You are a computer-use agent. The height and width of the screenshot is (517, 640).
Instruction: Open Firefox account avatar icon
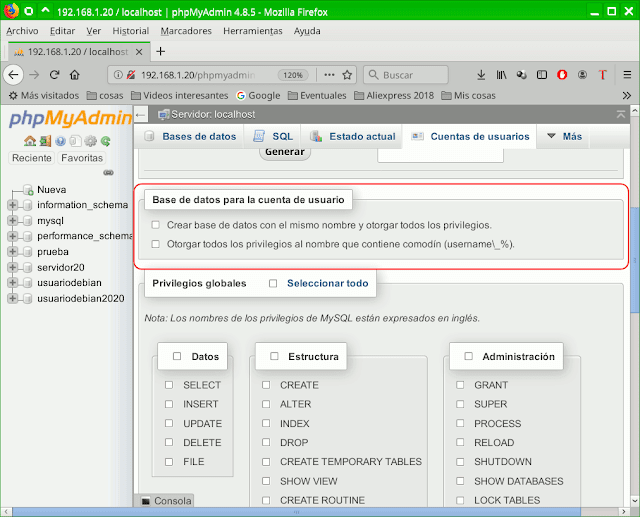point(582,75)
